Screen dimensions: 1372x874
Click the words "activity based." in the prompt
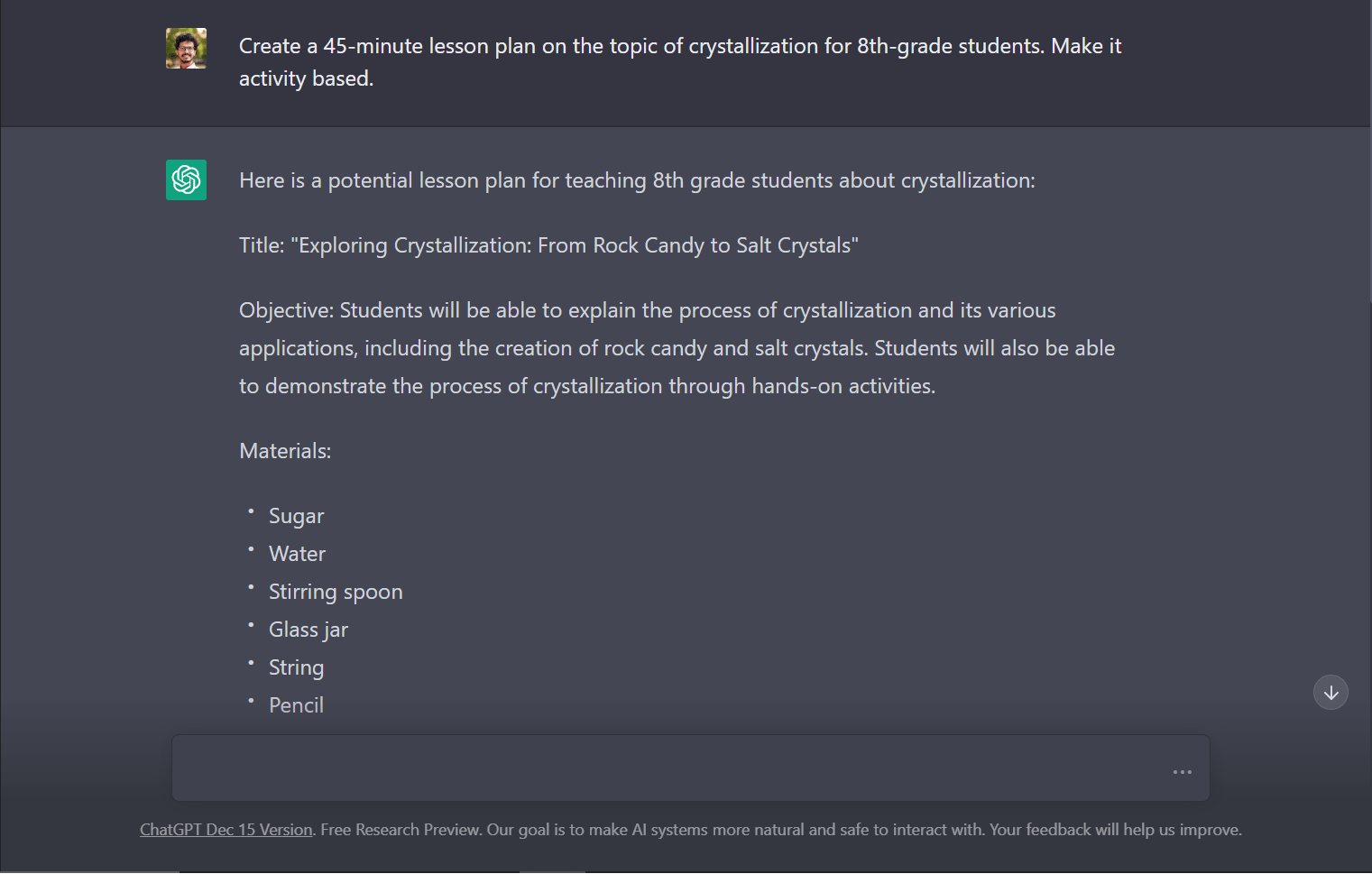pyautogui.click(x=306, y=78)
